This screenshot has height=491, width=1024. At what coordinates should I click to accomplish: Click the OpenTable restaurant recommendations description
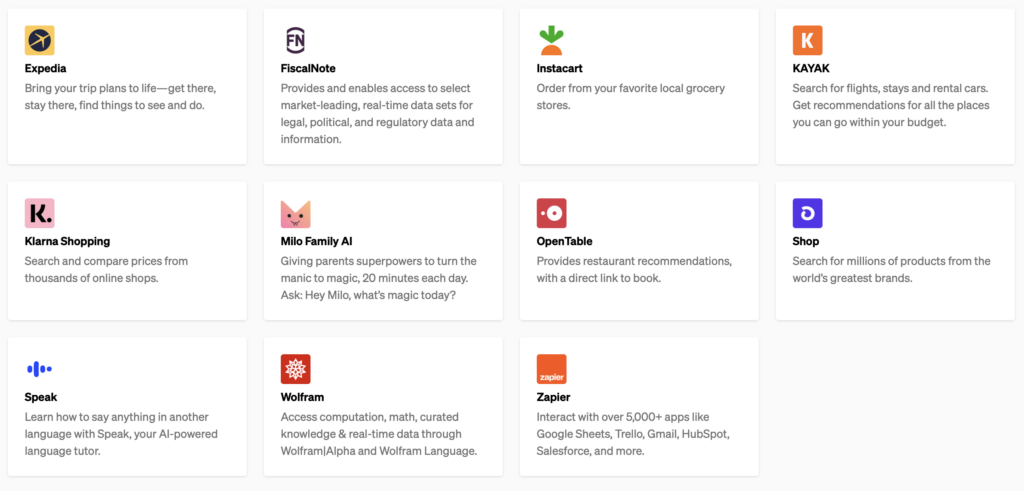click(634, 269)
